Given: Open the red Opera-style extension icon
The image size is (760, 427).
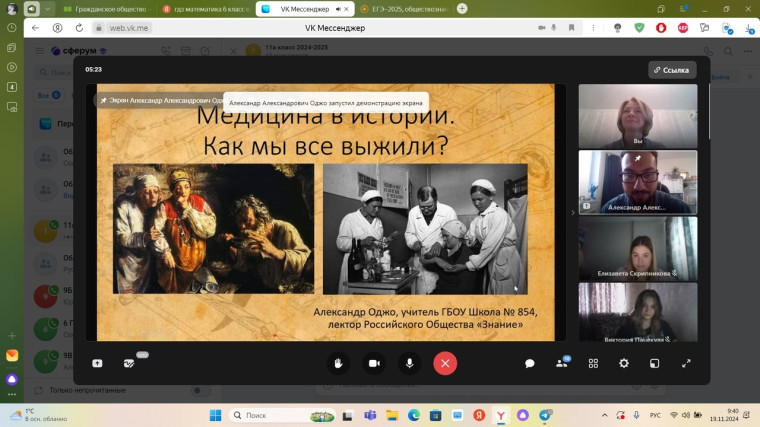Looking at the screenshot, I should click(661, 28).
